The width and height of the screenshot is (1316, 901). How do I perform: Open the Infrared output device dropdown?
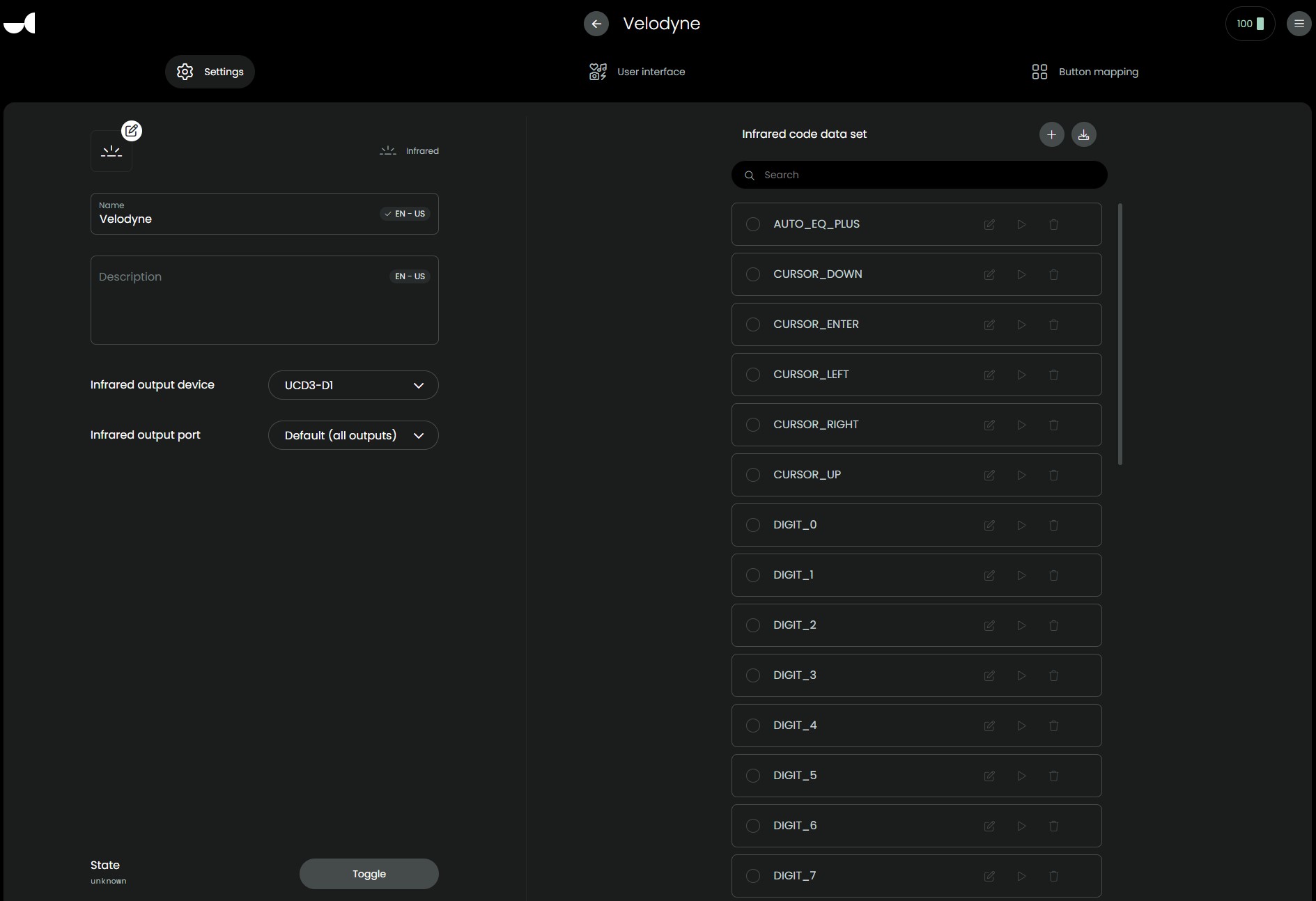[353, 385]
